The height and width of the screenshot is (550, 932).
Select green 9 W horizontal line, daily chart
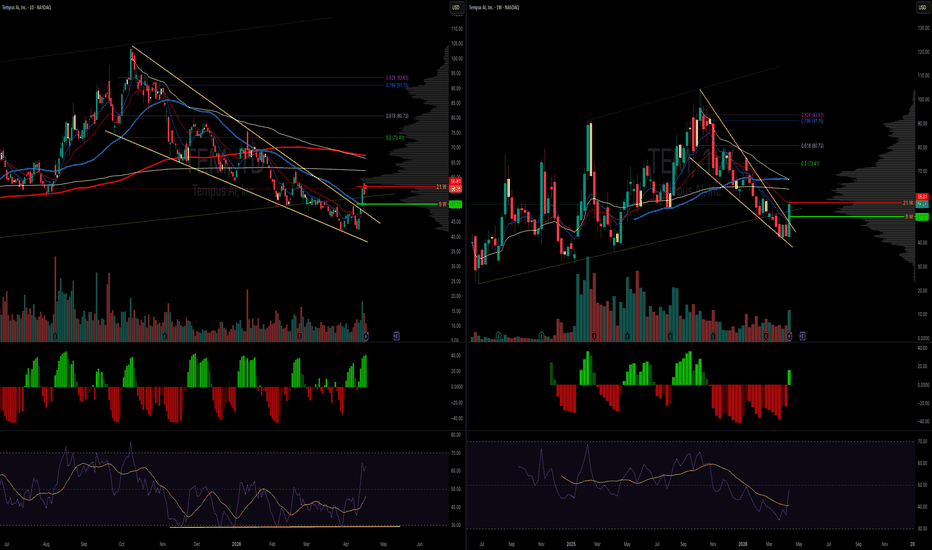(397, 204)
